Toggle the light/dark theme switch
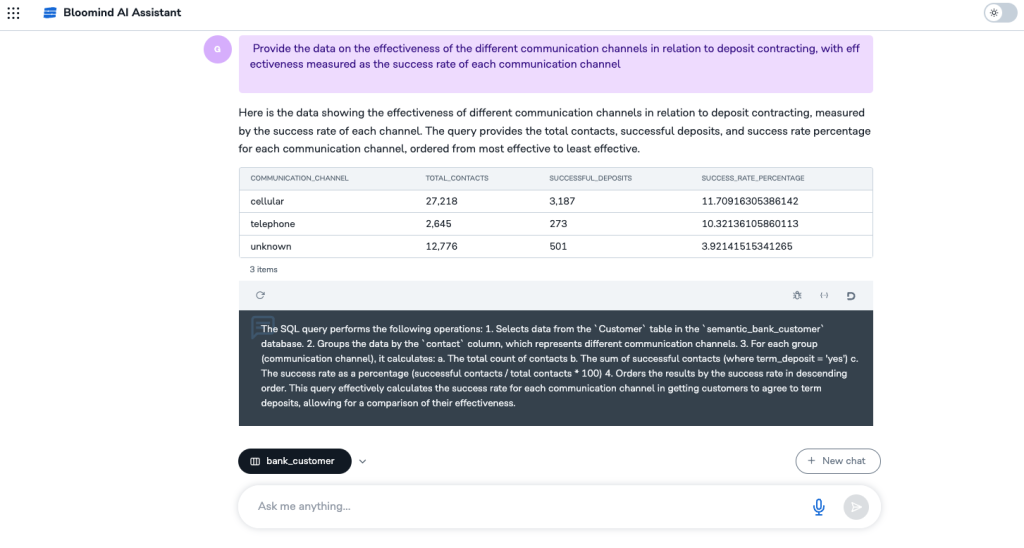This screenshot has width=1024, height=548. coord(993,13)
